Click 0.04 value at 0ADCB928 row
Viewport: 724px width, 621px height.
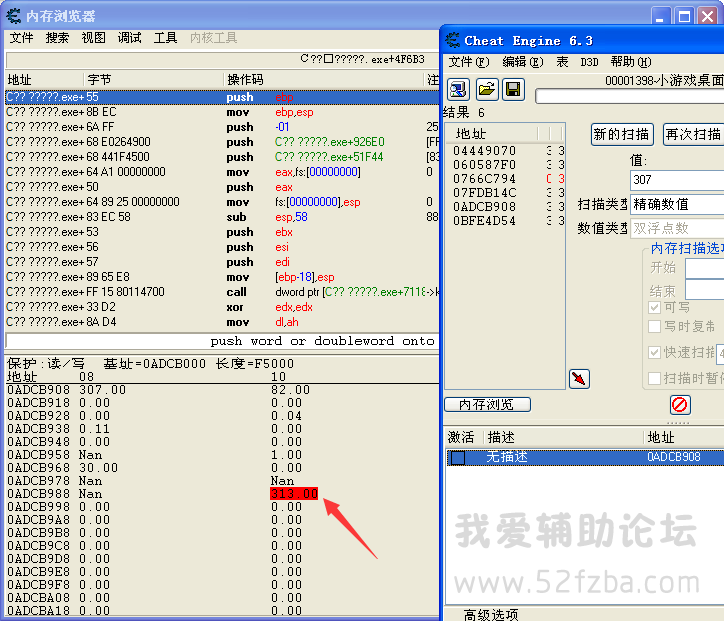286,416
